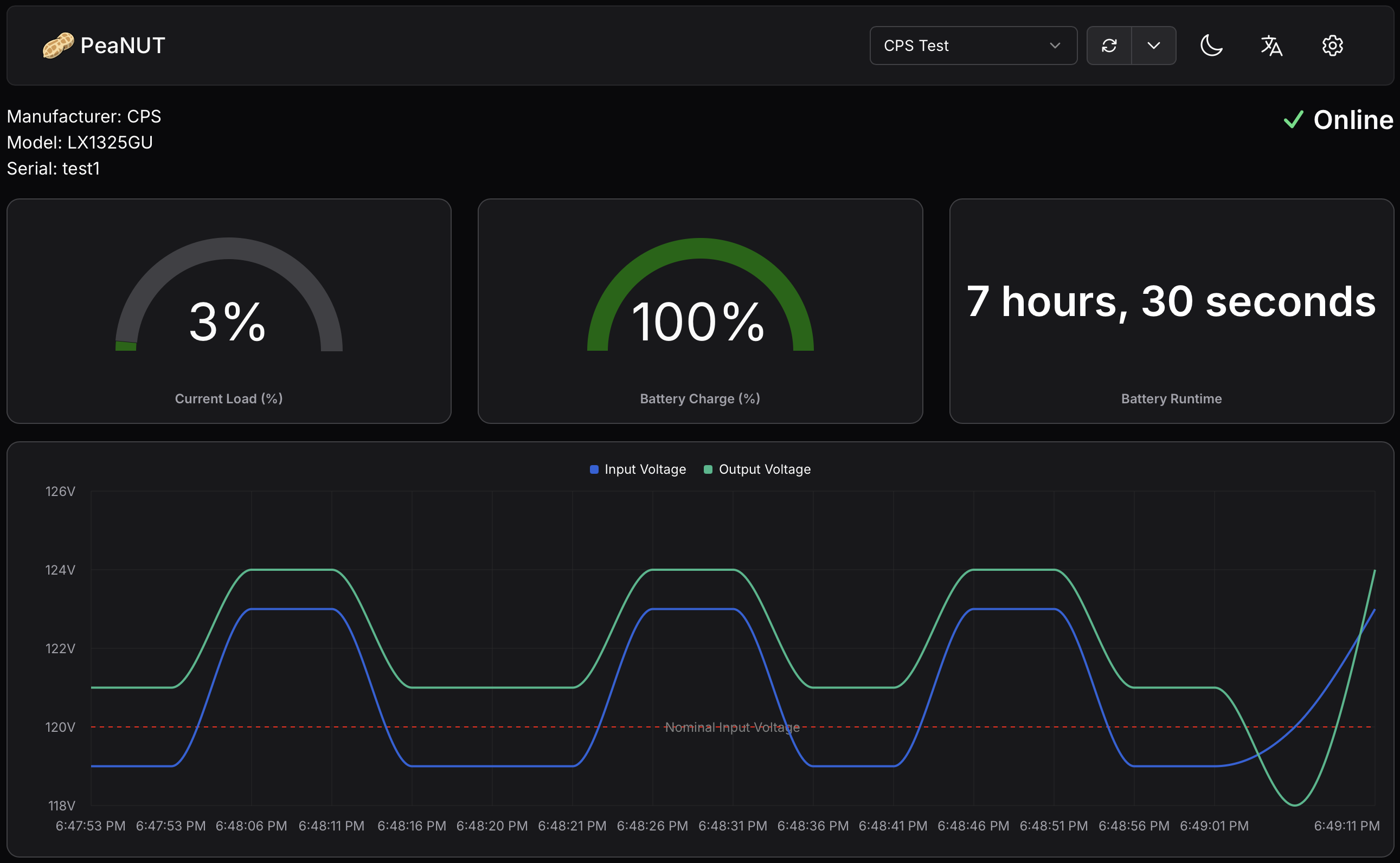1400x863 pixels.
Task: Click the peanut logo icon
Action: point(58,46)
